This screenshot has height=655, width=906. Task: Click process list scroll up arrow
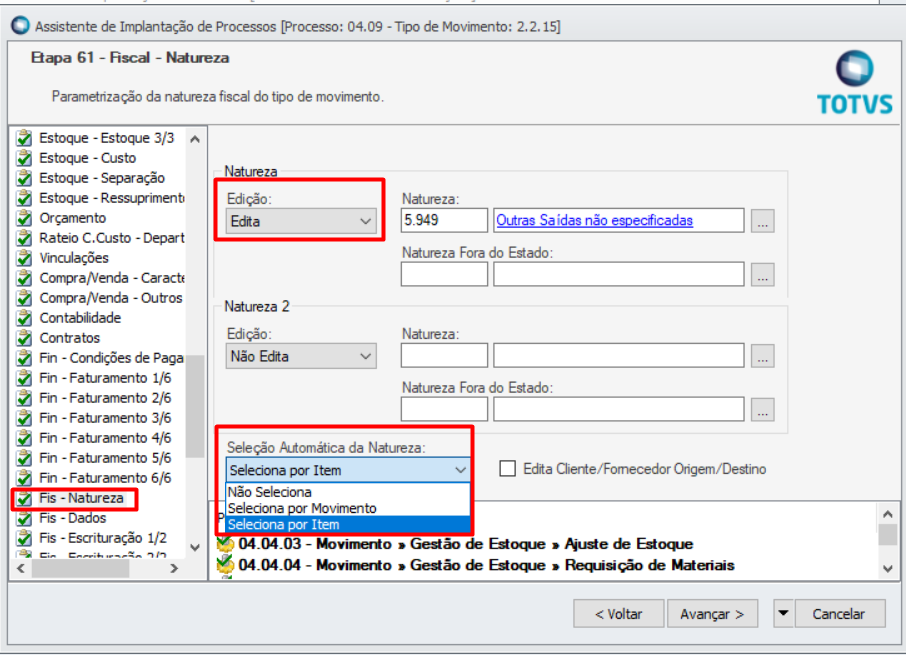click(x=888, y=513)
